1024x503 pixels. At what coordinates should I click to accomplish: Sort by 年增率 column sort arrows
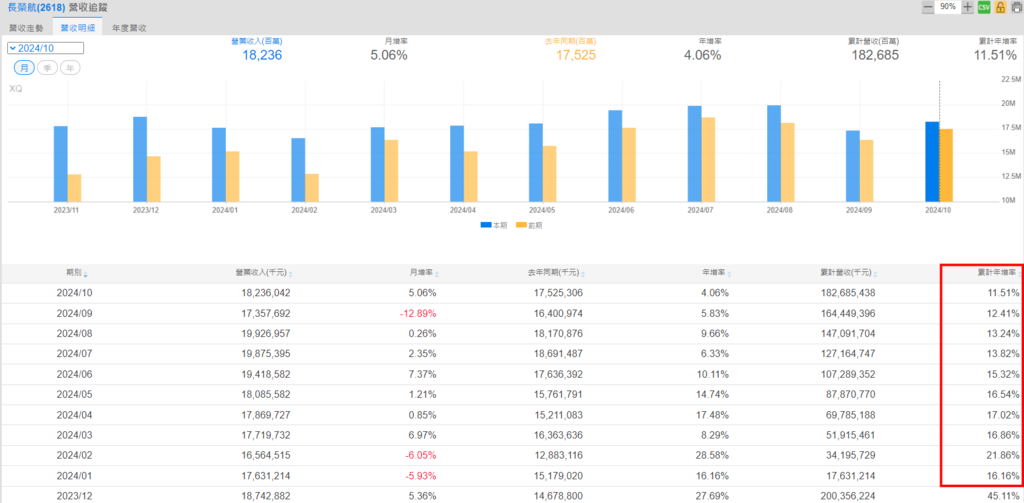[729, 274]
